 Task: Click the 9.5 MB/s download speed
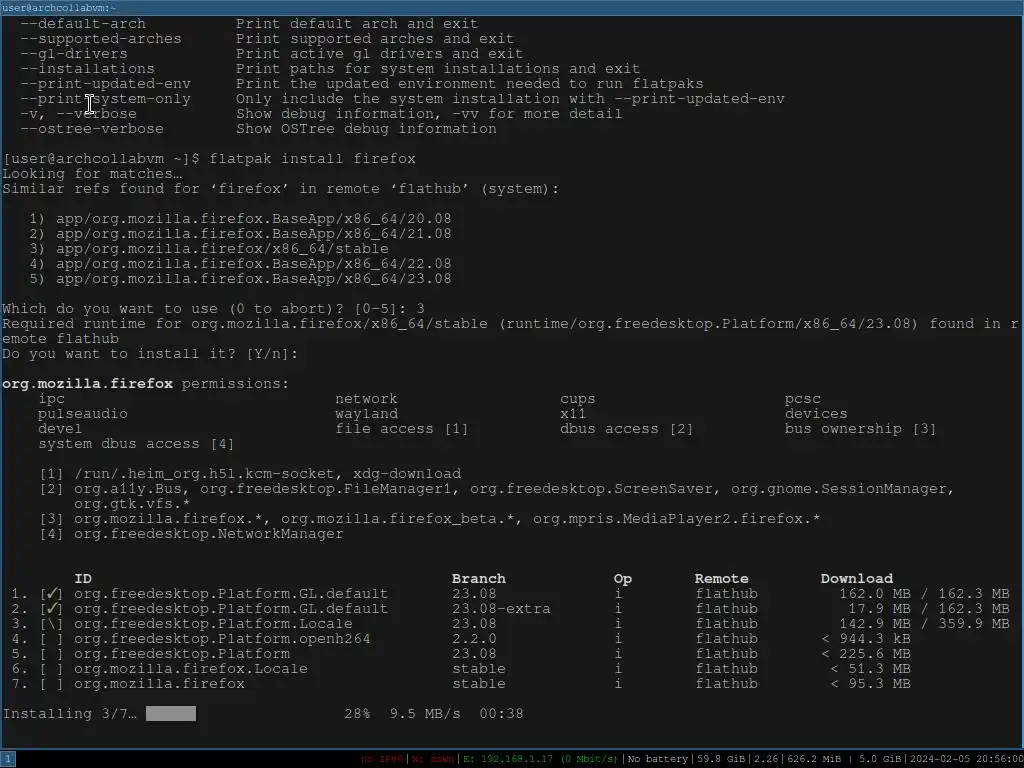click(x=424, y=713)
